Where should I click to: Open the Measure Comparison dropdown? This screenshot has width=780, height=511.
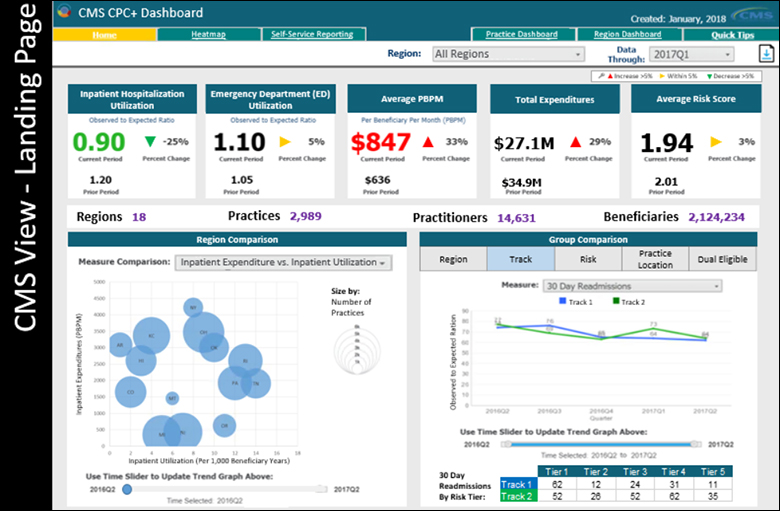coord(284,262)
